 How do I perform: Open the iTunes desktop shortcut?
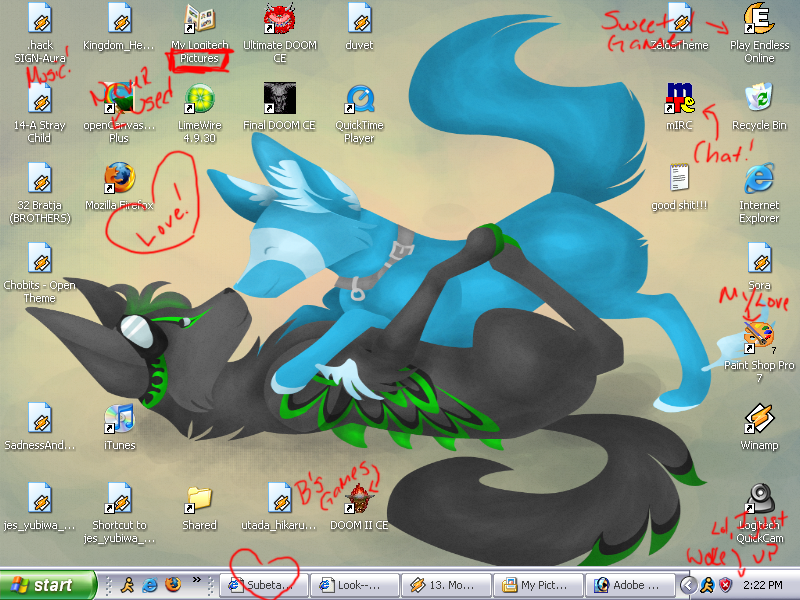(120, 419)
